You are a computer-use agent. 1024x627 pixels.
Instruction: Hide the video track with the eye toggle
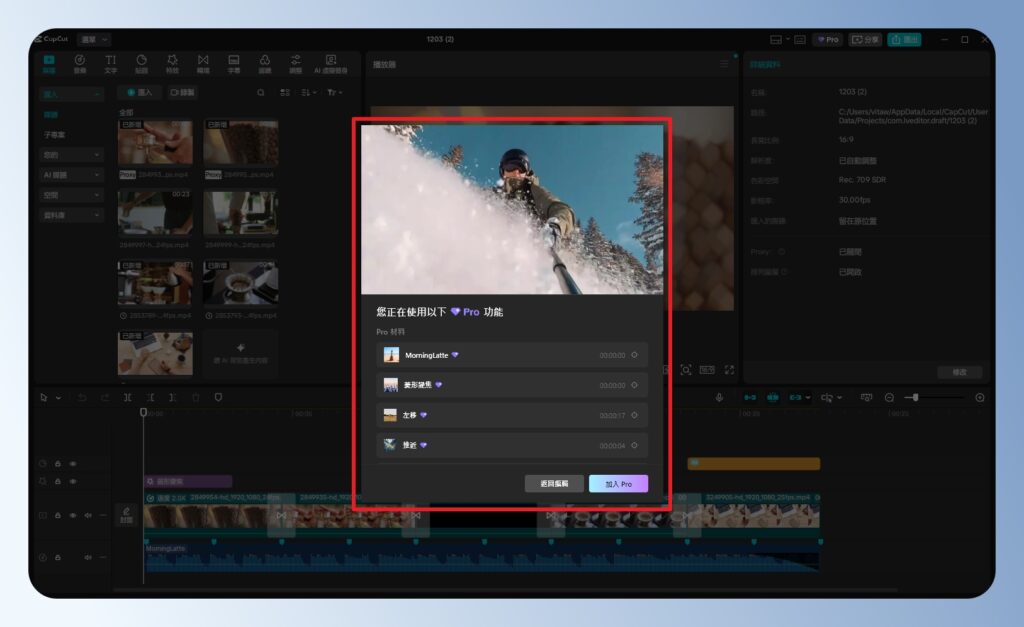pos(73,514)
